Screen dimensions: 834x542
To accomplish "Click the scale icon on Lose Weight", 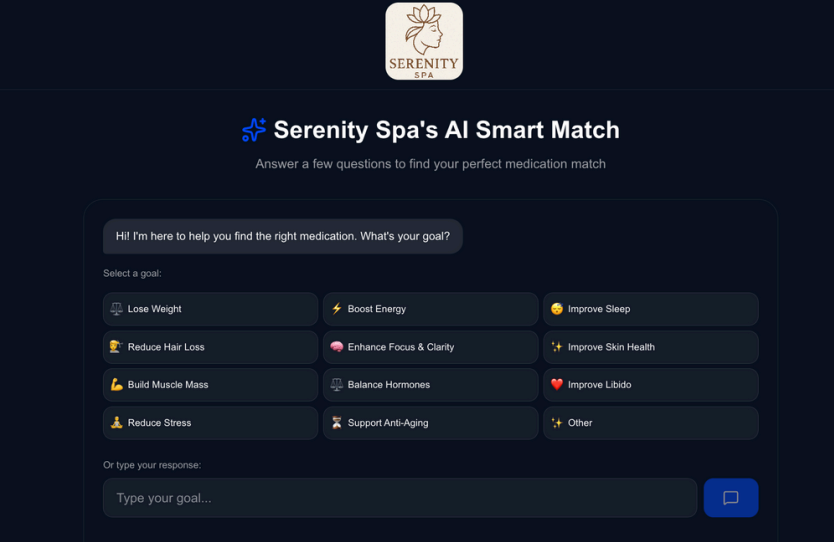I will pos(117,309).
